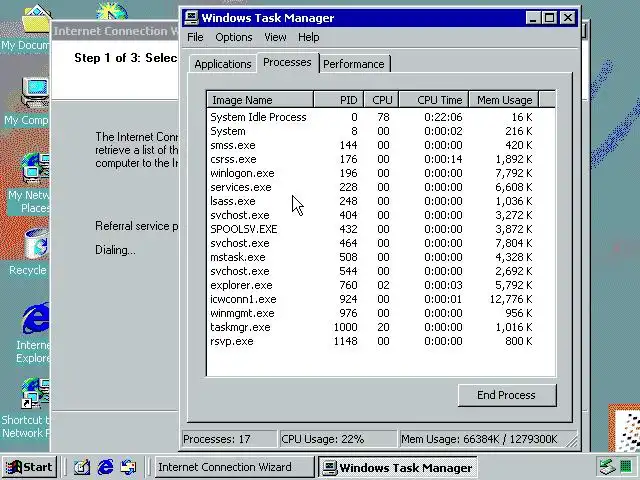Launch Internet Explorer from quick launch
This screenshot has width=640, height=480.
[x=106, y=467]
